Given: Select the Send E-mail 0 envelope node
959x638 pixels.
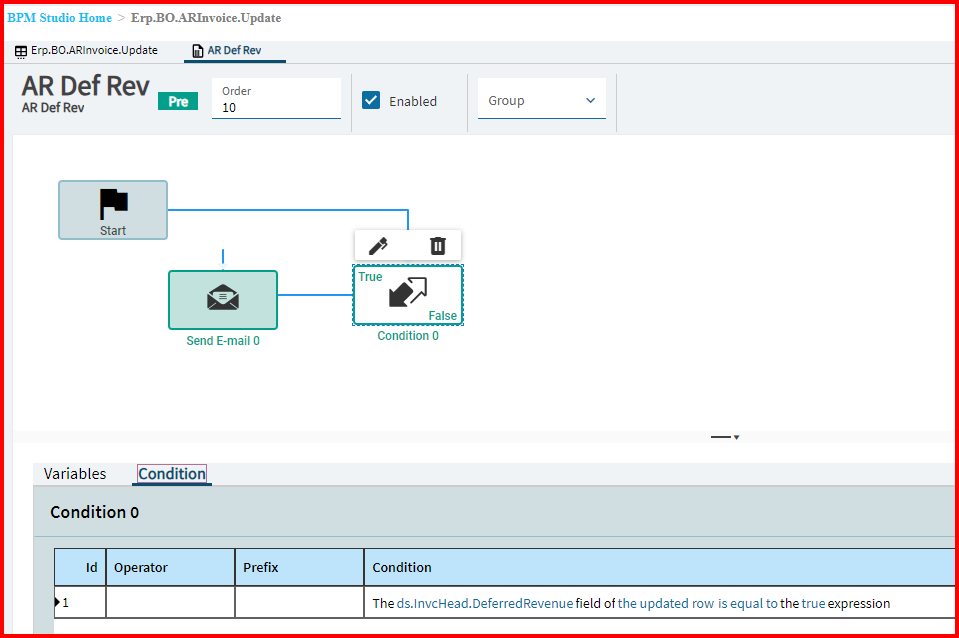Looking at the screenshot, I should pos(223,300).
